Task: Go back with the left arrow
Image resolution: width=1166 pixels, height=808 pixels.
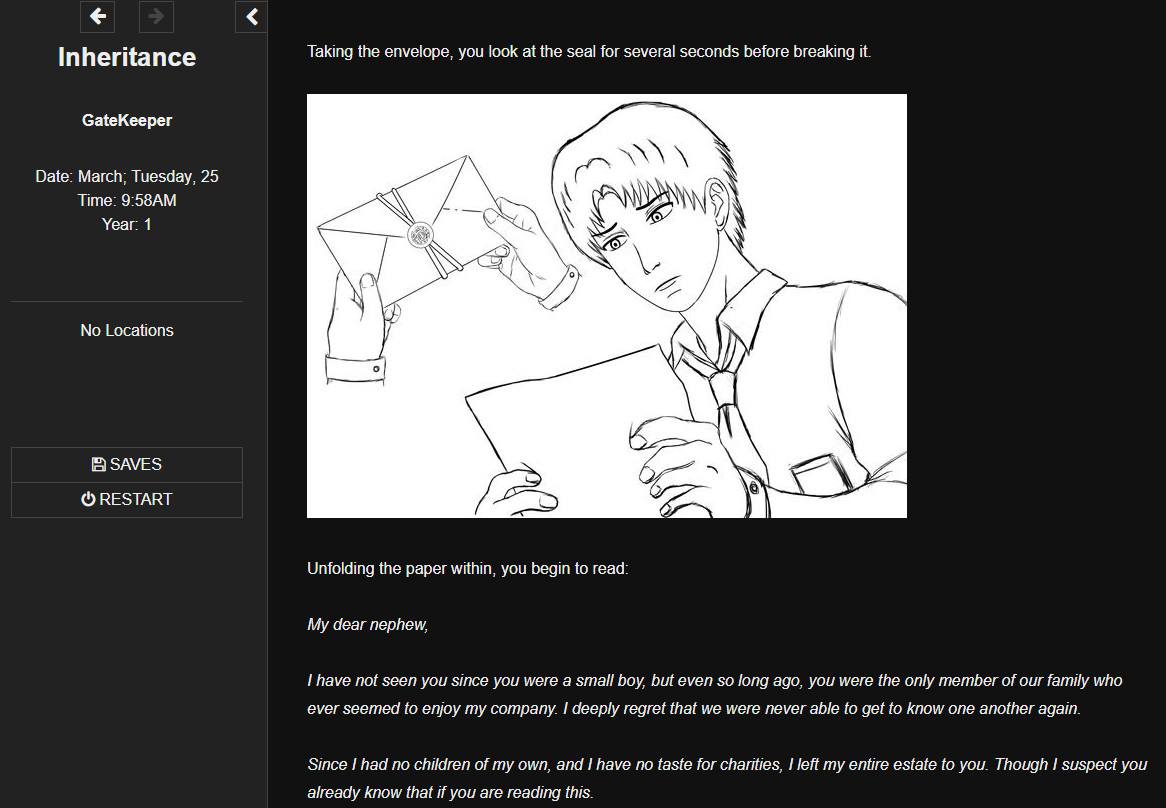Action: [97, 16]
